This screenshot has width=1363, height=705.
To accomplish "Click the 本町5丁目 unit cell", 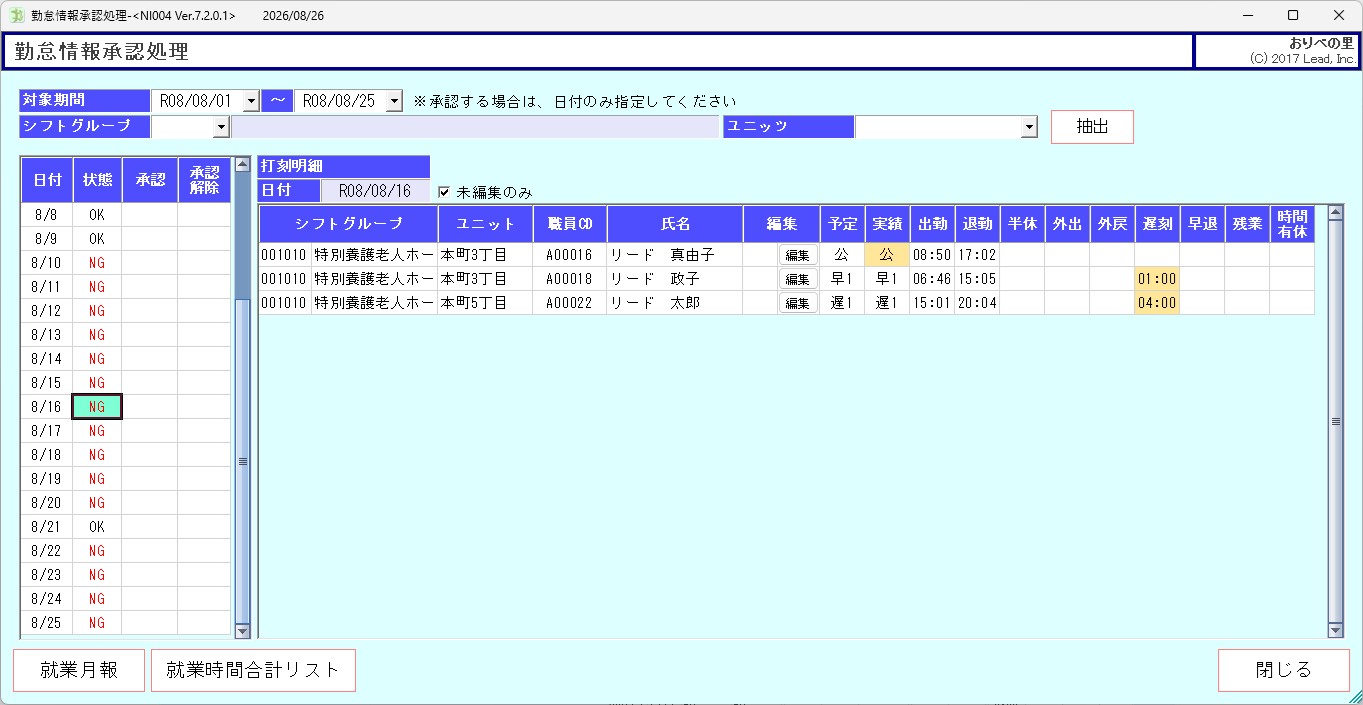I will pos(486,303).
